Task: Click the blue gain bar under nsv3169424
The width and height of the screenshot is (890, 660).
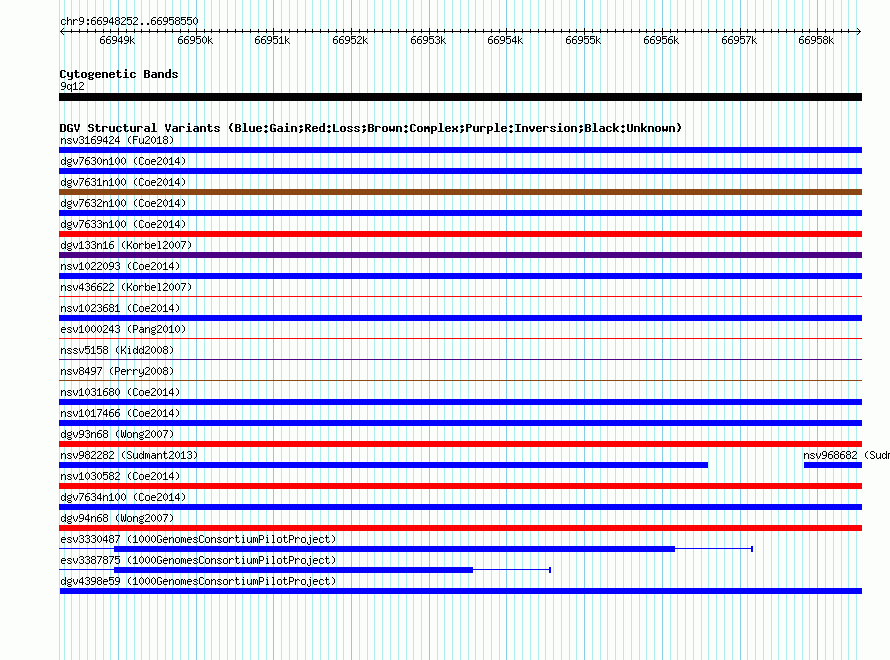Action: point(460,150)
